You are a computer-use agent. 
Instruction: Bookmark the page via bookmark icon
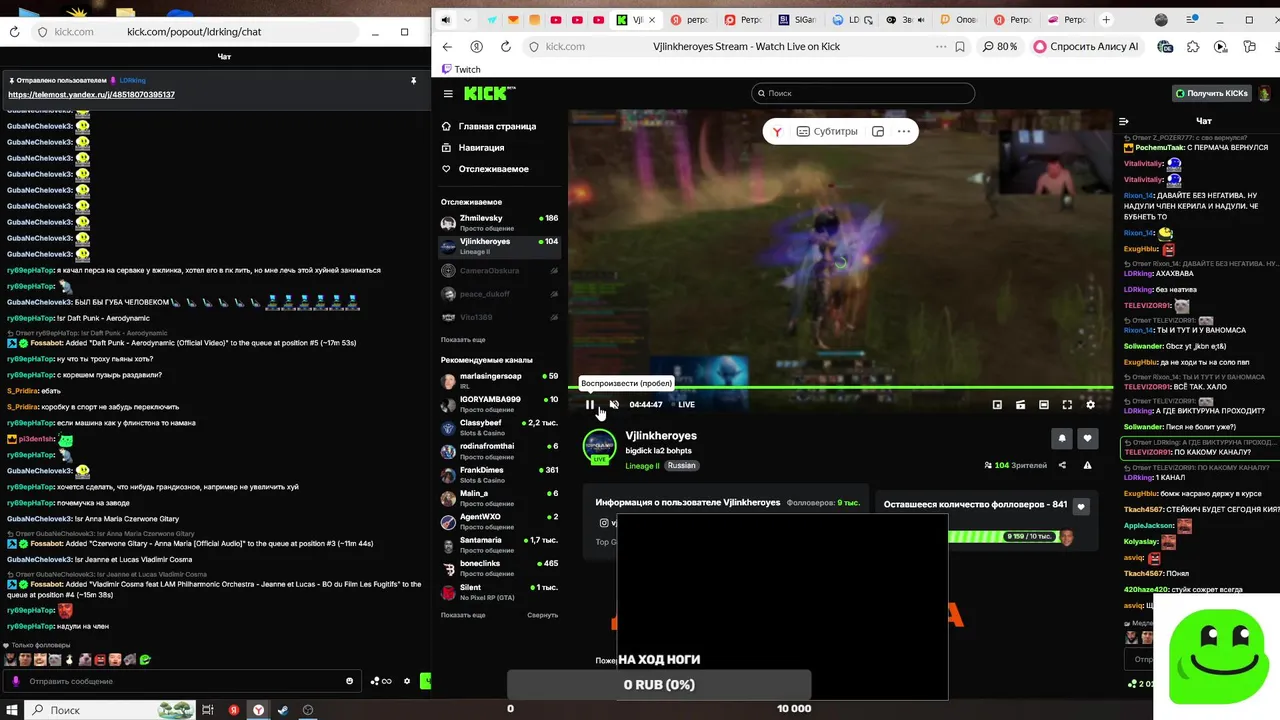point(960,46)
